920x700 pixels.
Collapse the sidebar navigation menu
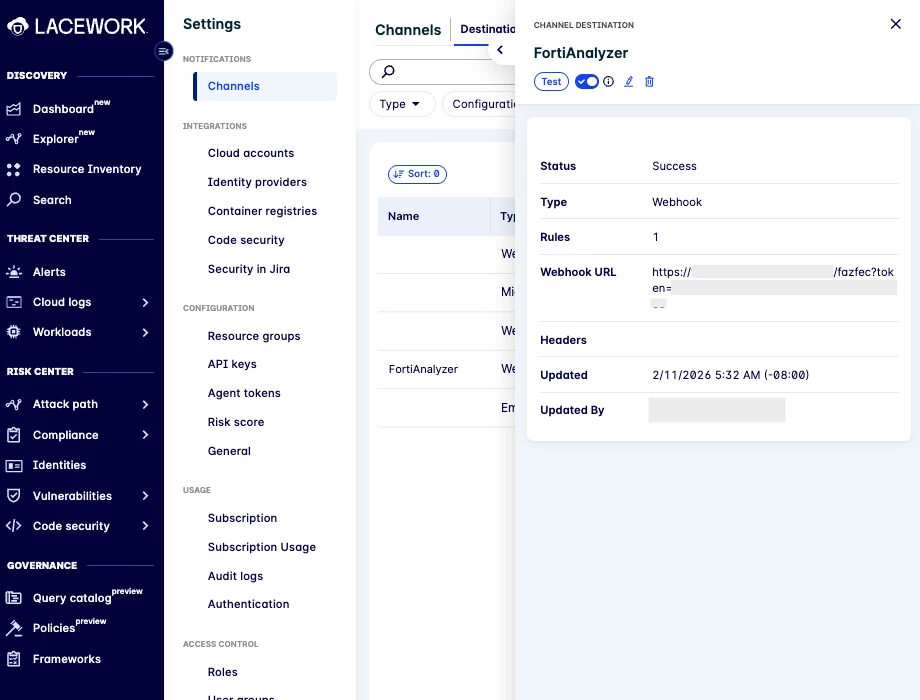coord(164,51)
